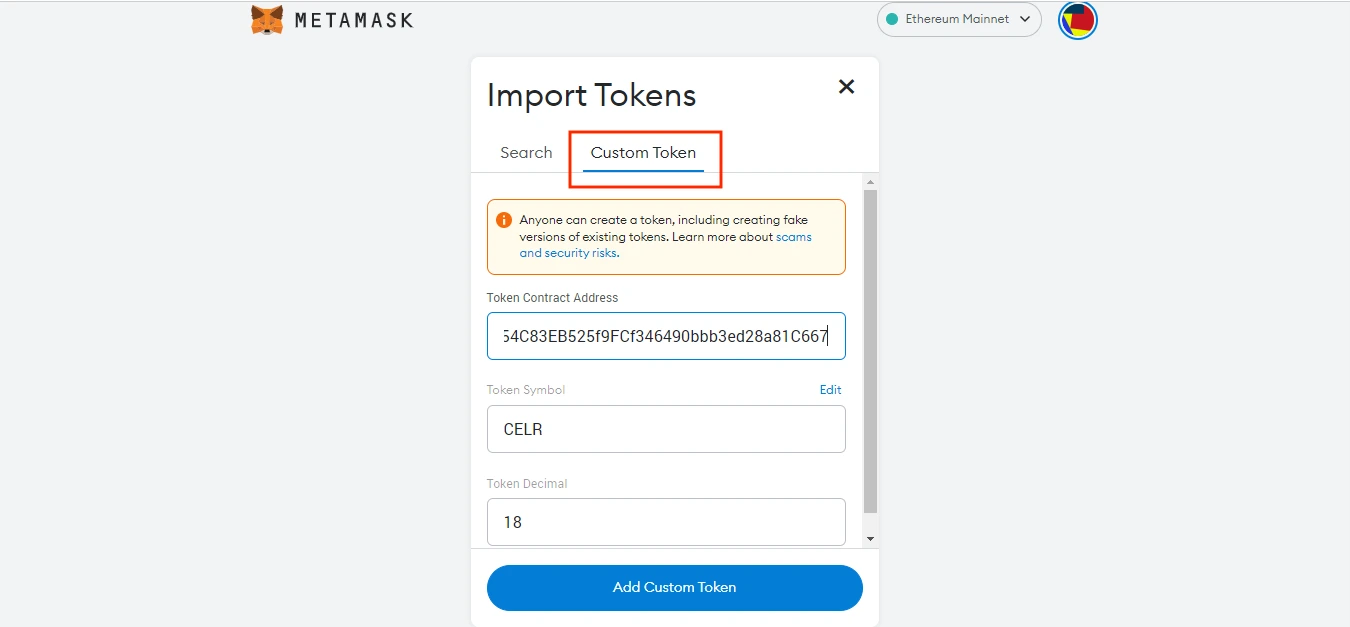
Task: Click the scroll-down arrow of the token form
Action: (x=870, y=539)
